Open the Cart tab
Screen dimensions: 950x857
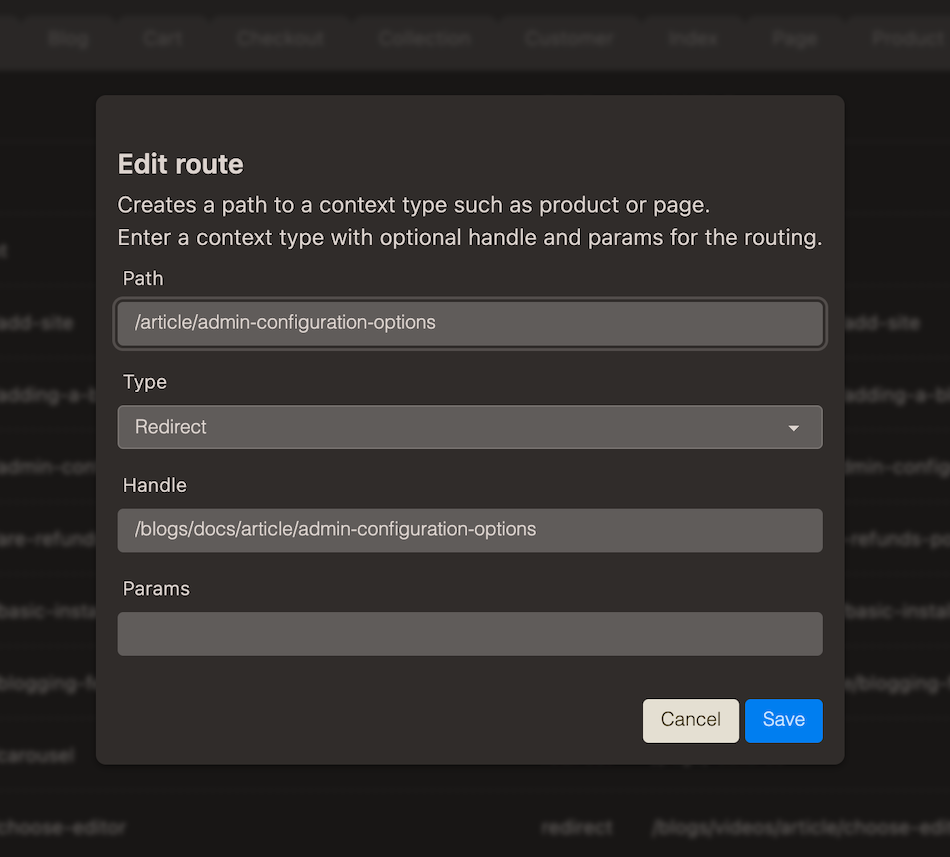(162, 39)
